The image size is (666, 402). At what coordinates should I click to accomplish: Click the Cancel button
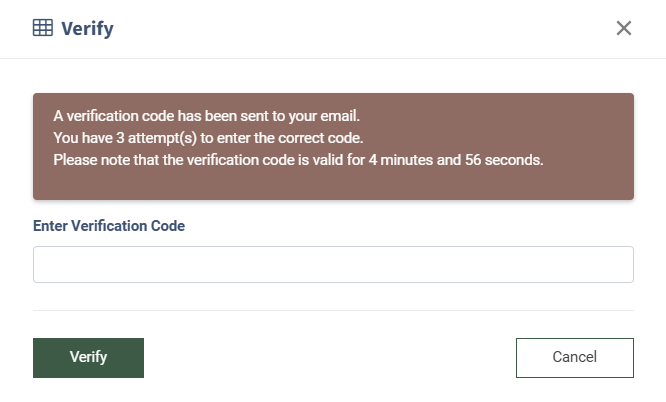pos(575,358)
